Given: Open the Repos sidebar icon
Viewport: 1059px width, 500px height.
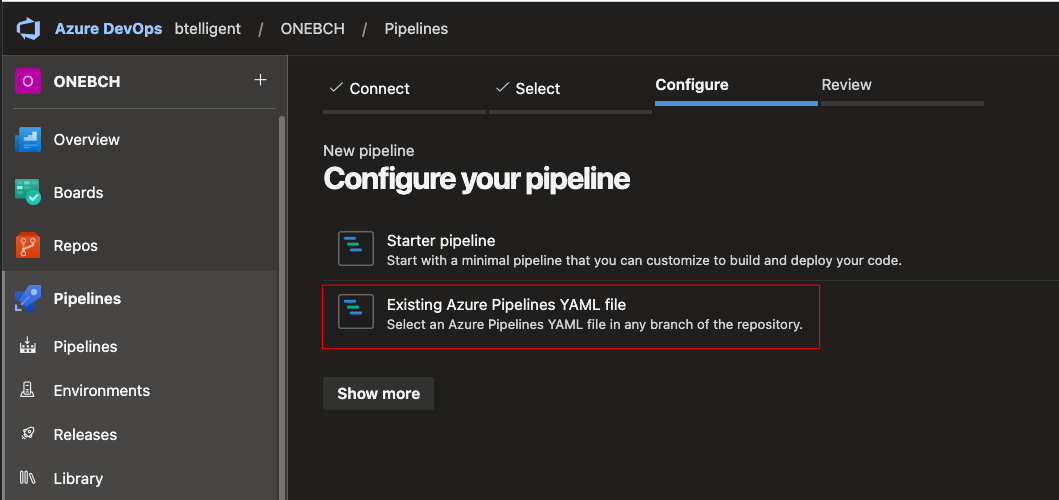Looking at the screenshot, I should pyautogui.click(x=28, y=246).
